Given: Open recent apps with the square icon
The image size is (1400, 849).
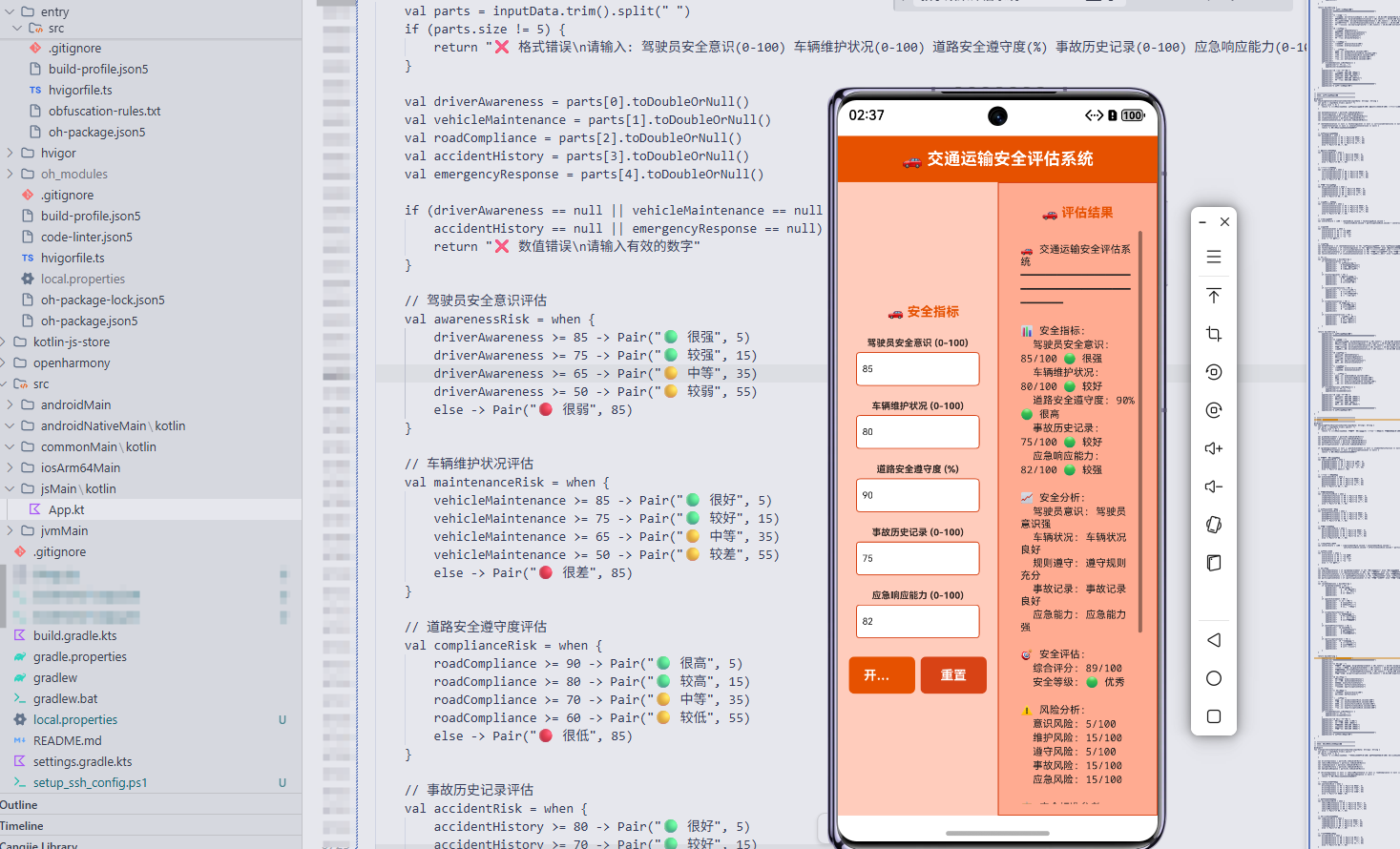Looking at the screenshot, I should (x=1213, y=716).
